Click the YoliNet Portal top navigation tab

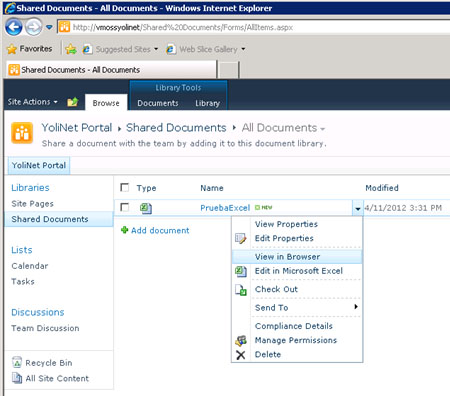[39, 165]
